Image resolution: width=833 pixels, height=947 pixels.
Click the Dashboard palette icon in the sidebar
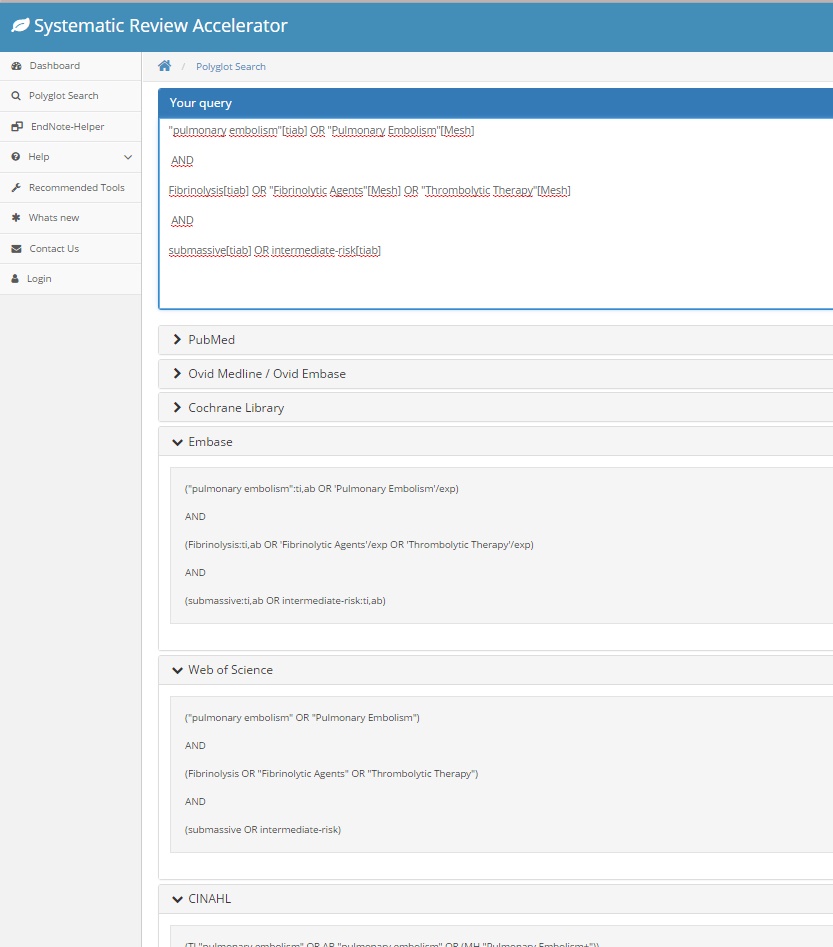coord(16,66)
